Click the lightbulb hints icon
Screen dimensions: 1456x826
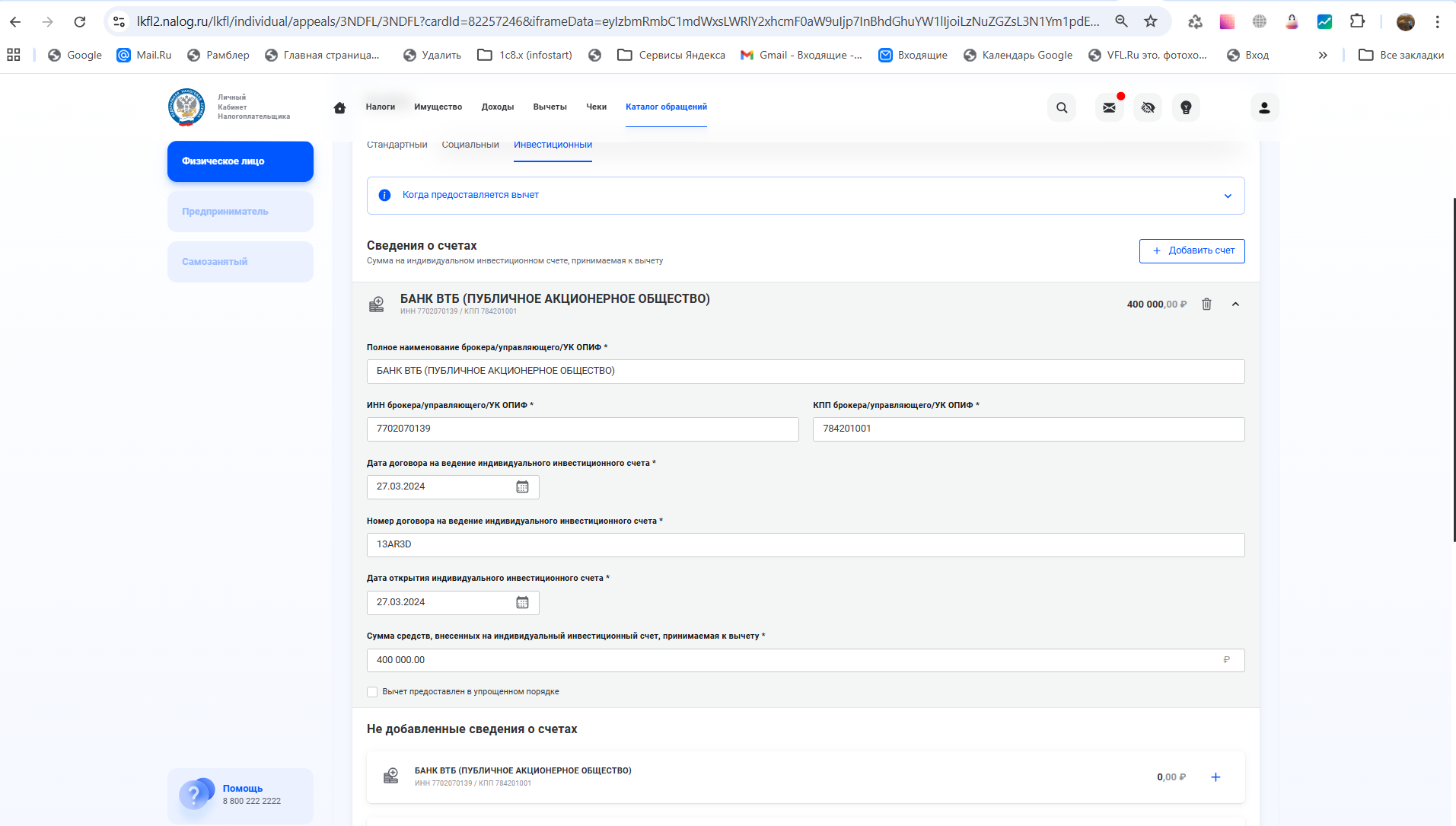click(x=1186, y=107)
